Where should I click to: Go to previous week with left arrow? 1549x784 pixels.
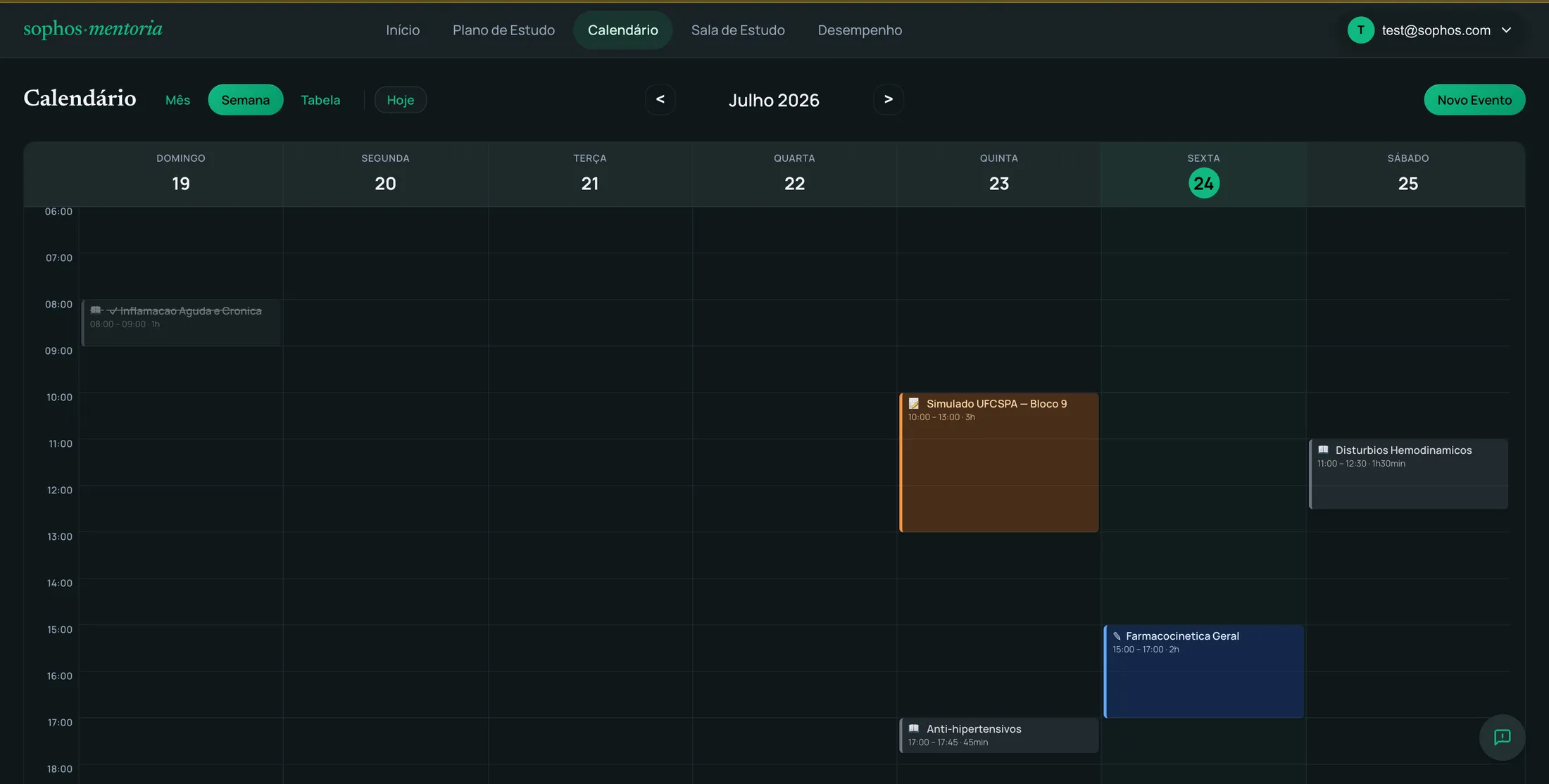coord(660,99)
